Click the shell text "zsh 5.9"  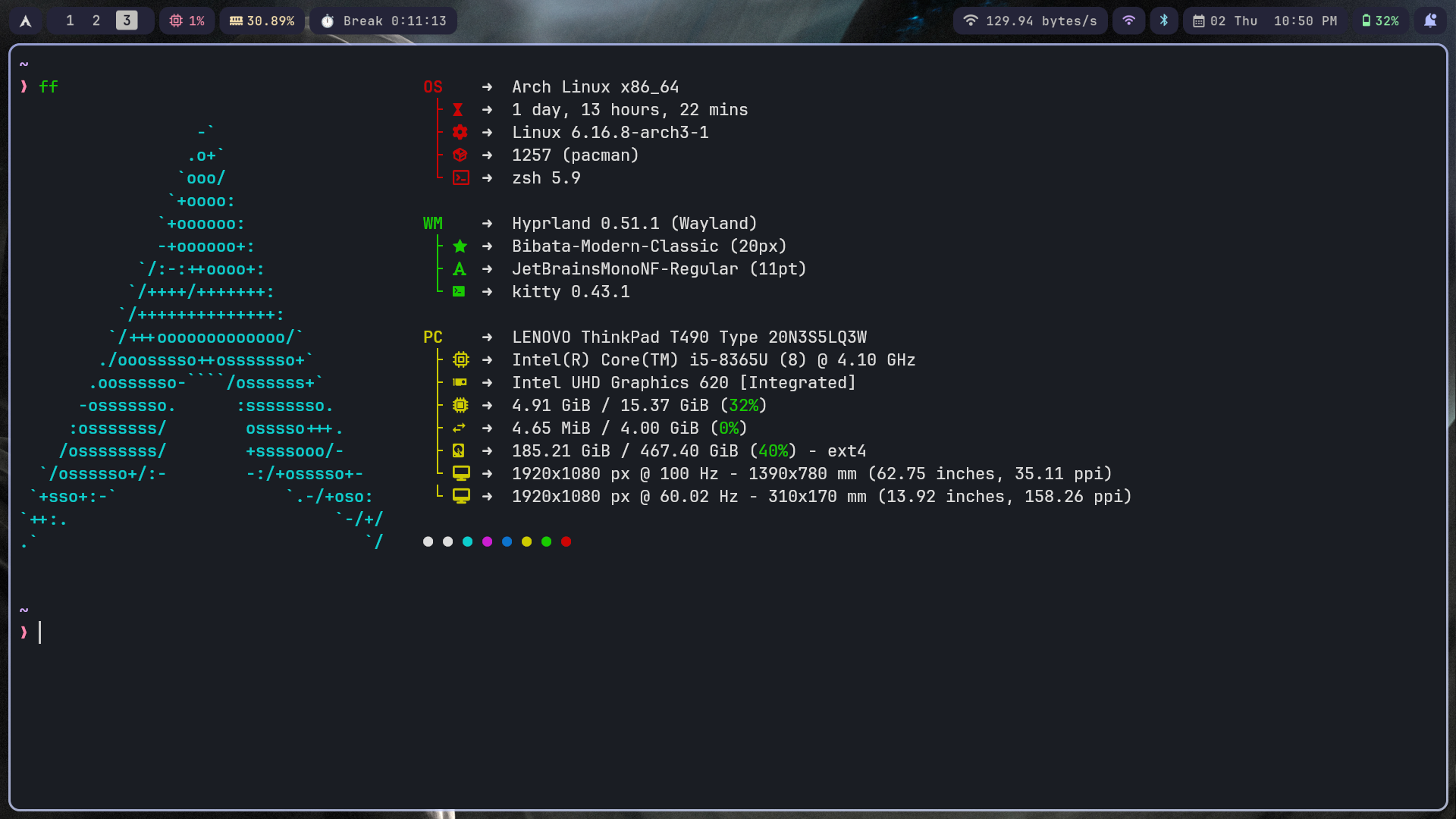tap(546, 178)
